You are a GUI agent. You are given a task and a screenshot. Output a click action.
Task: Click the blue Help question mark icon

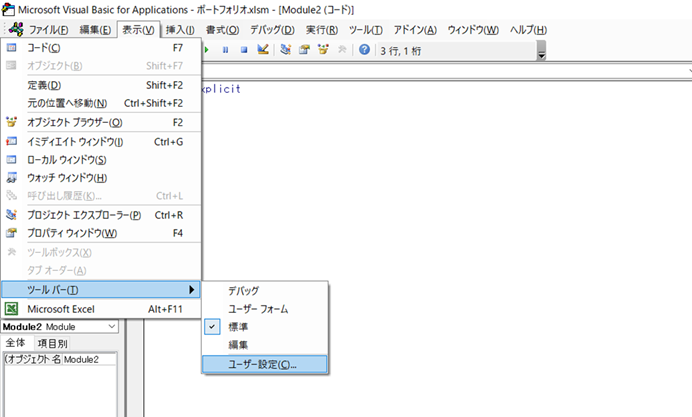coord(364,49)
